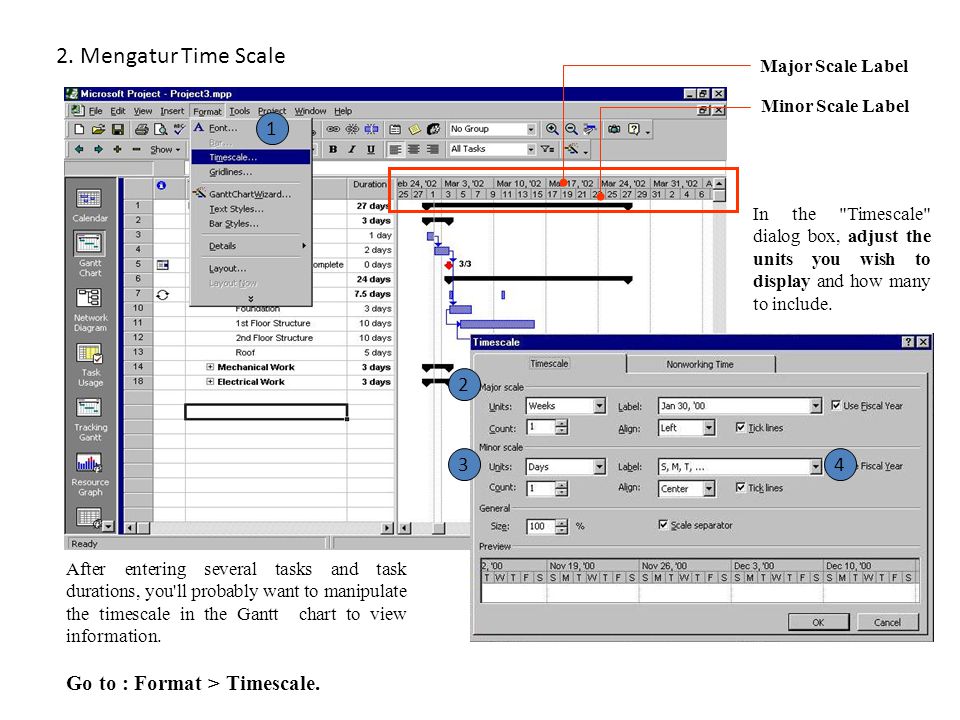Image resolution: width=960 pixels, height=720 pixels.
Task: Expand the Mechanical Work task
Action: [210, 367]
